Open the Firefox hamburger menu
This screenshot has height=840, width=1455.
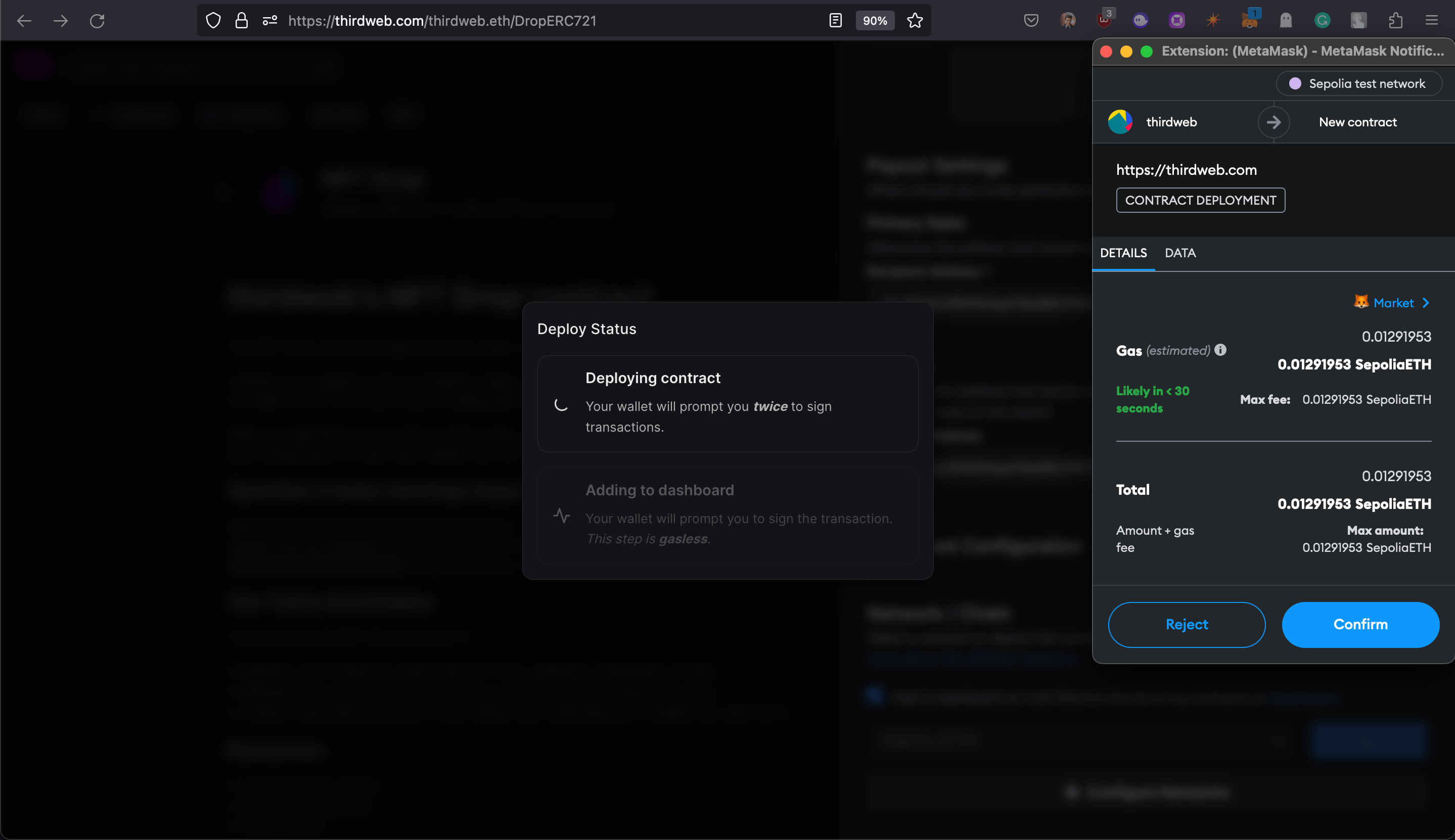tap(1433, 20)
